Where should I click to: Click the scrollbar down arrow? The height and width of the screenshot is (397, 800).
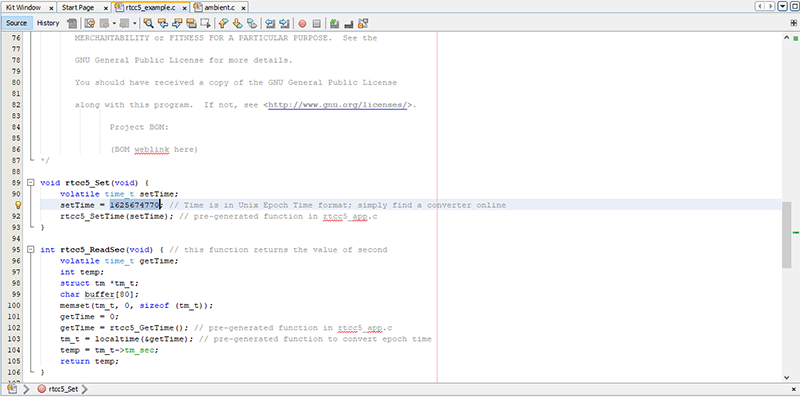click(786, 377)
